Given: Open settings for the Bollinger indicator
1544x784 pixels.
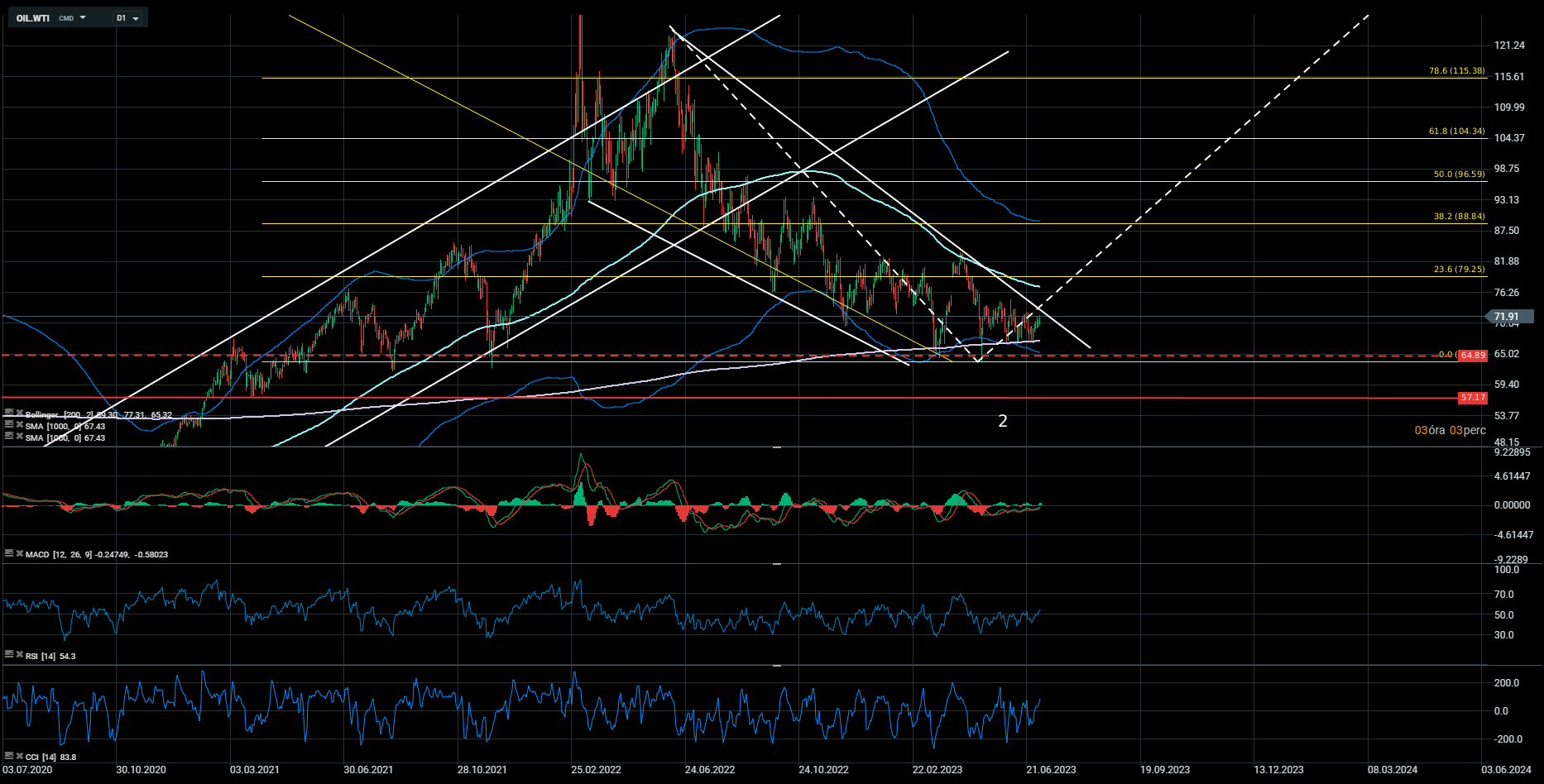Looking at the screenshot, I should [x=9, y=413].
